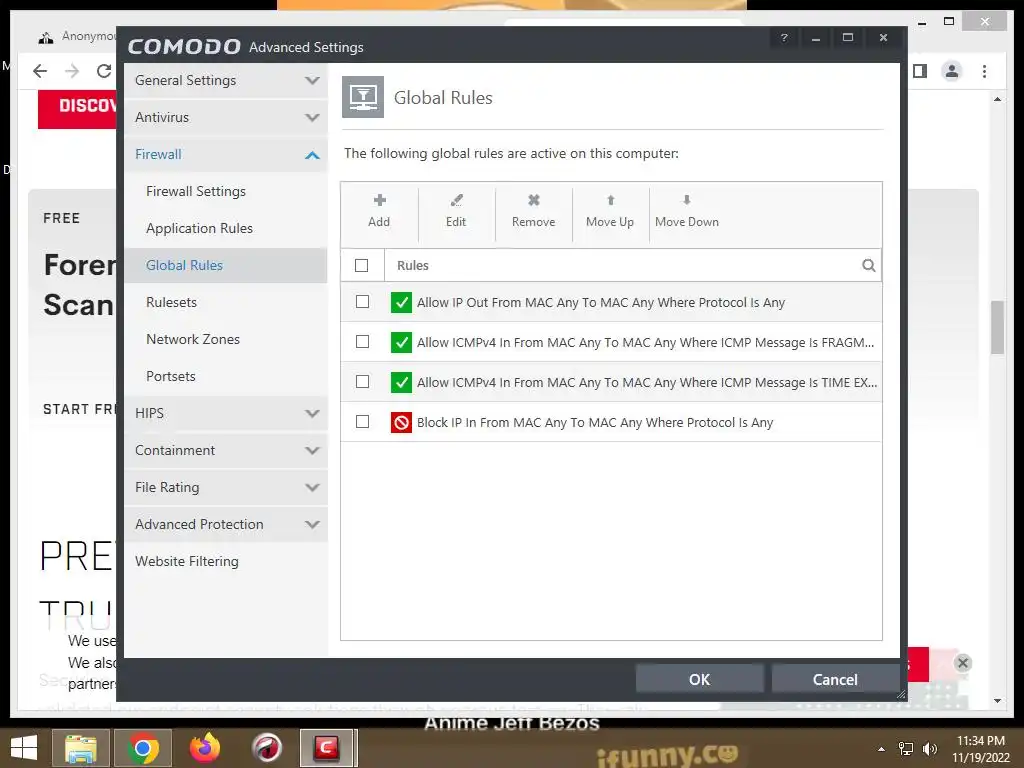Image resolution: width=1024 pixels, height=768 pixels.
Task: Open Windows Start menu
Action: click(24, 748)
